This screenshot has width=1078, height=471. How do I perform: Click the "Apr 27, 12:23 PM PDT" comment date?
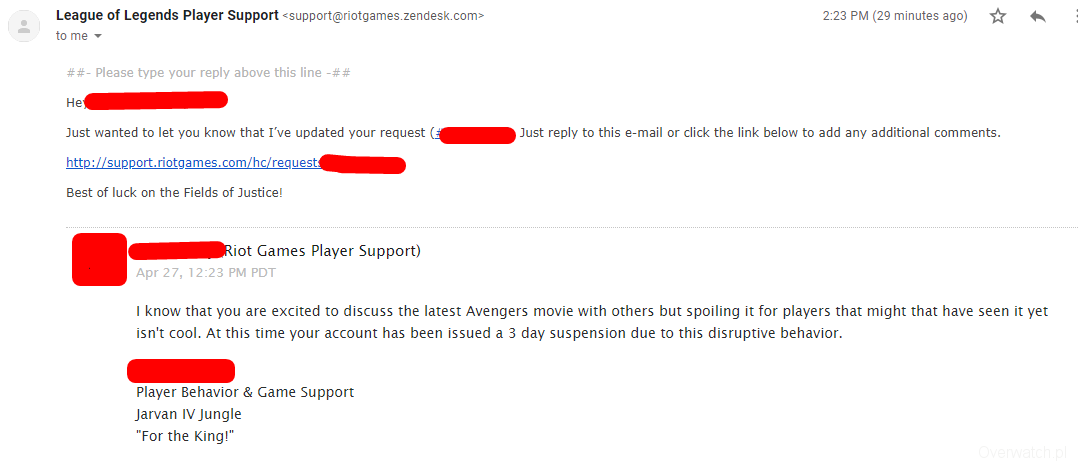tap(205, 272)
